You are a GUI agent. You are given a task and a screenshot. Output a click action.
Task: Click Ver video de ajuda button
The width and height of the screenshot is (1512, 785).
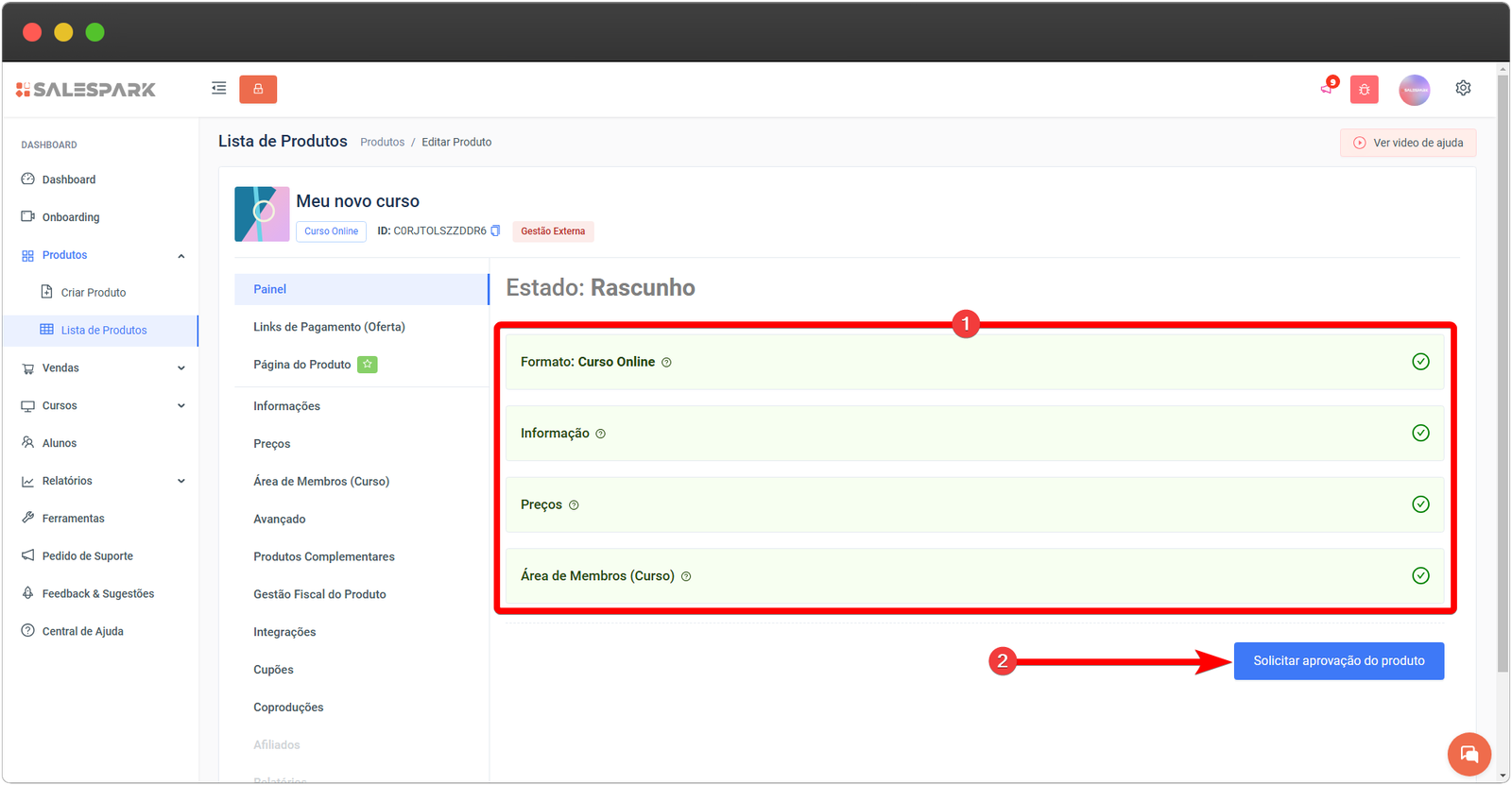pyautogui.click(x=1407, y=143)
